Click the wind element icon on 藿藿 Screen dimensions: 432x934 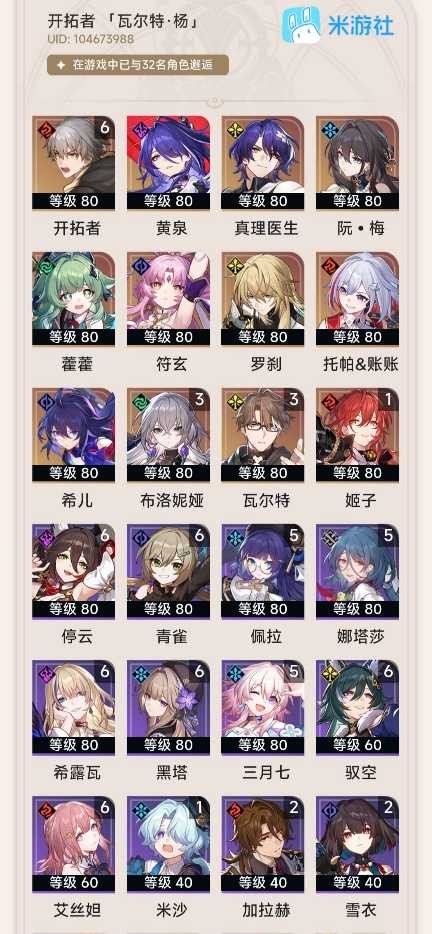pyautogui.click(x=45, y=265)
